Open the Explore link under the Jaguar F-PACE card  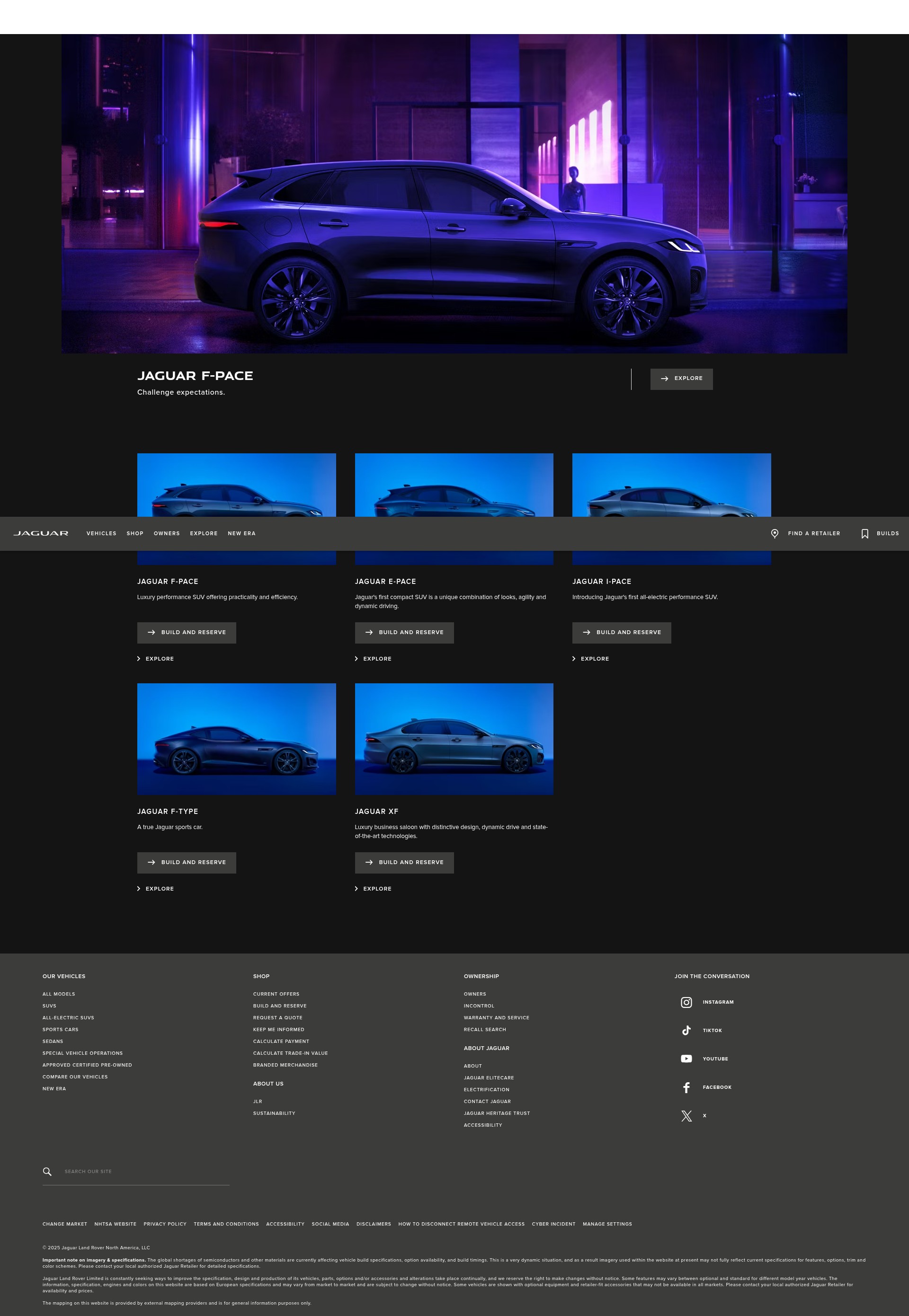tap(155, 659)
